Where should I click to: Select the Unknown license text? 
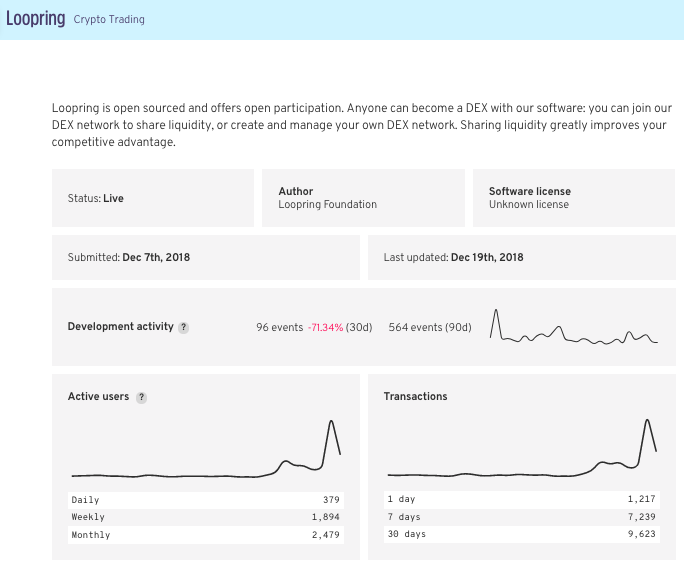[529, 205]
